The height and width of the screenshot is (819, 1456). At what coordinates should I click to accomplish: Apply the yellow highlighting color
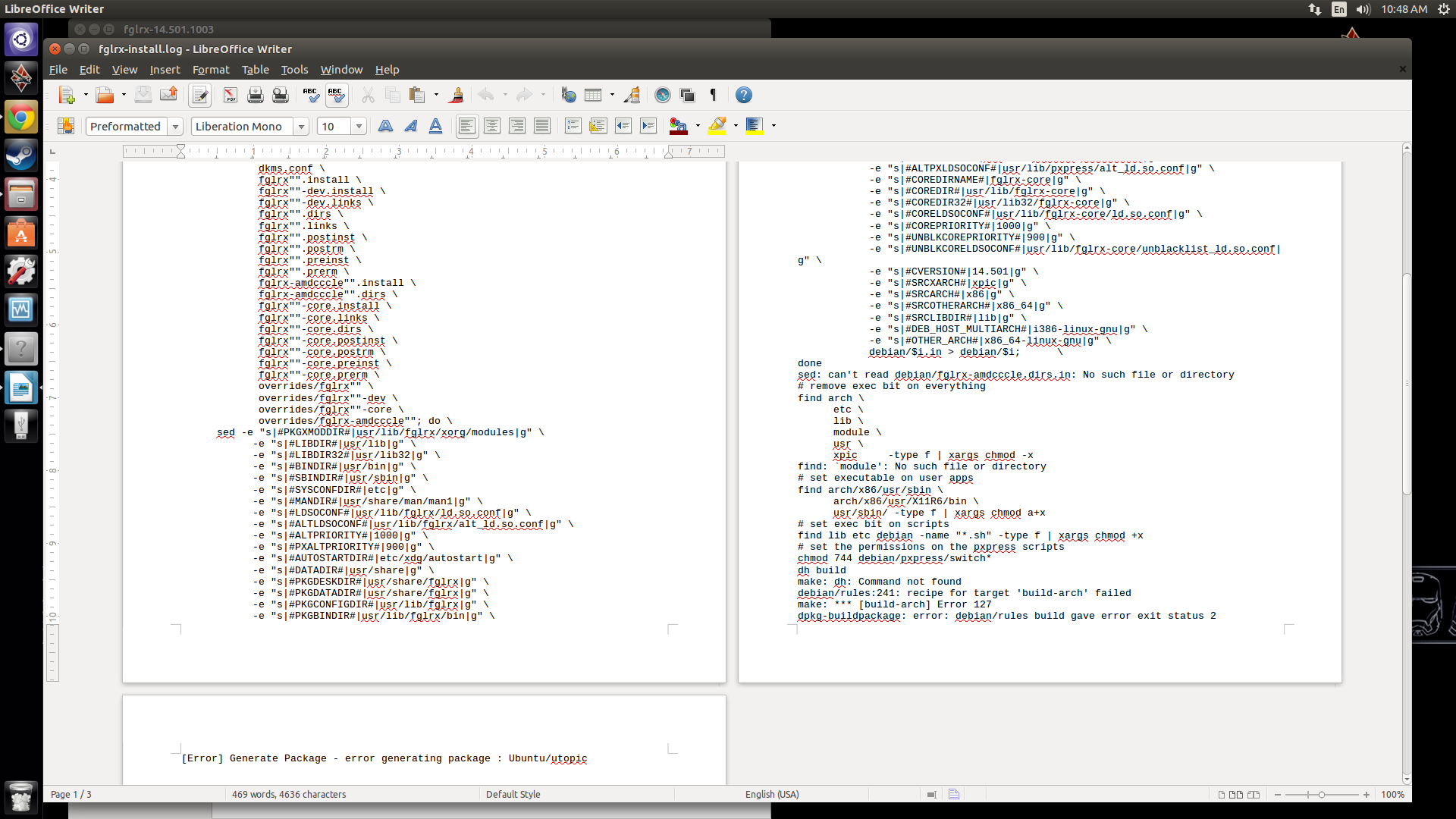pos(717,126)
